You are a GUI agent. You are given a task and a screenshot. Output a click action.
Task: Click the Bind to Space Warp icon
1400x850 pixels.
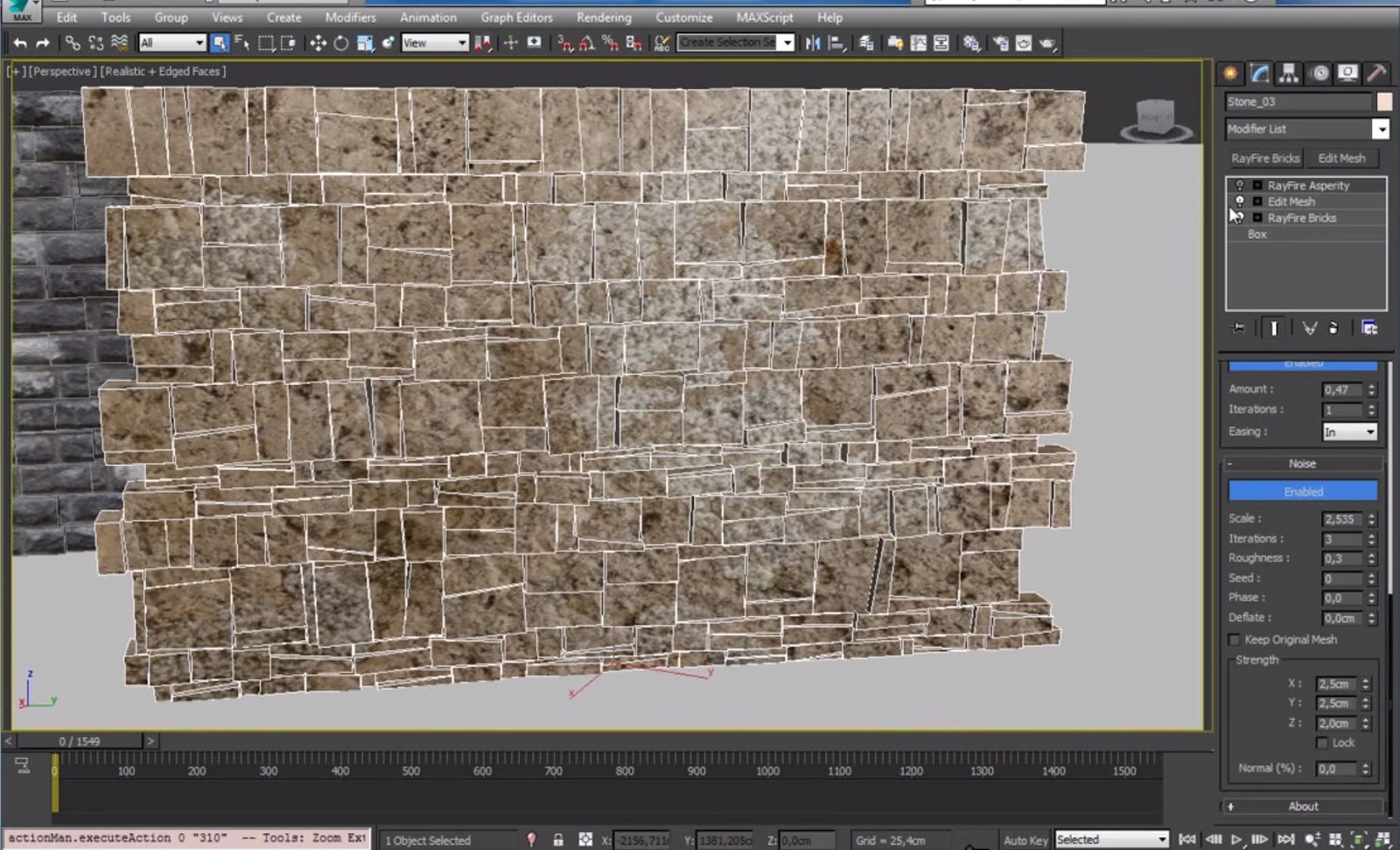(119, 43)
